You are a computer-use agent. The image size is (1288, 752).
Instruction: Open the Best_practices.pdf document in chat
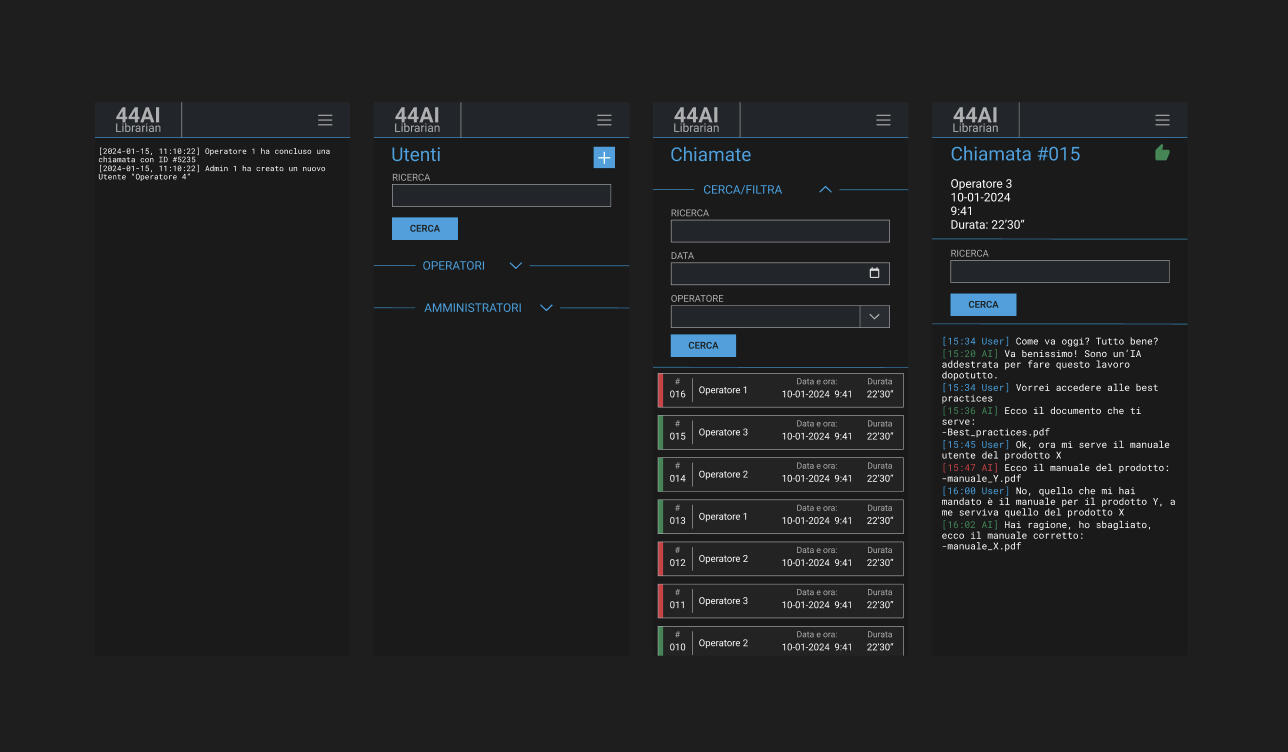pos(988,433)
